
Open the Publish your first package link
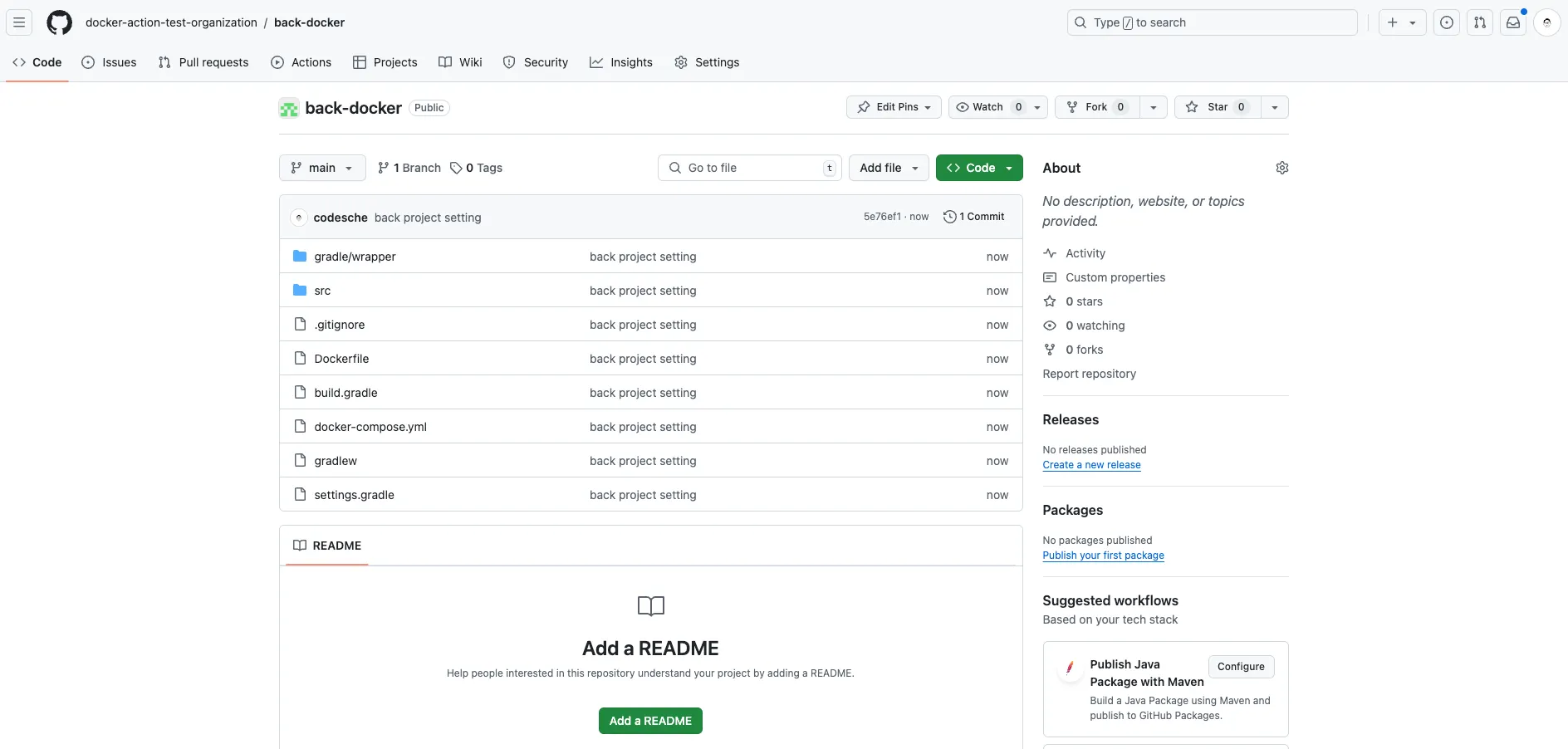click(x=1103, y=556)
